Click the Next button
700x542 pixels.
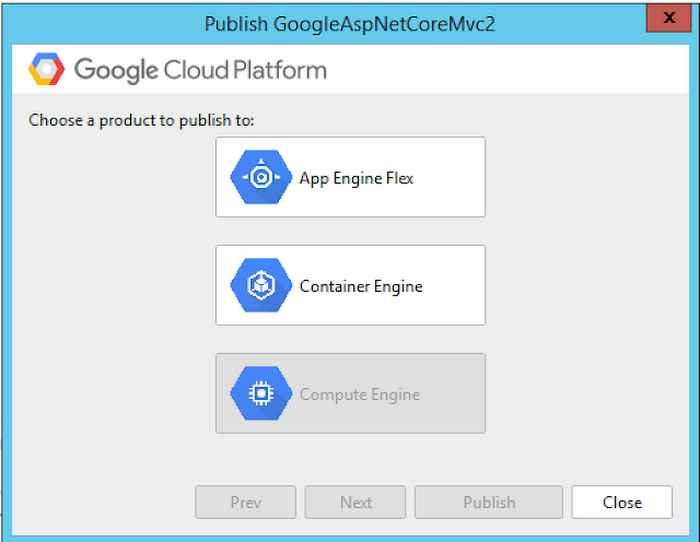[355, 502]
